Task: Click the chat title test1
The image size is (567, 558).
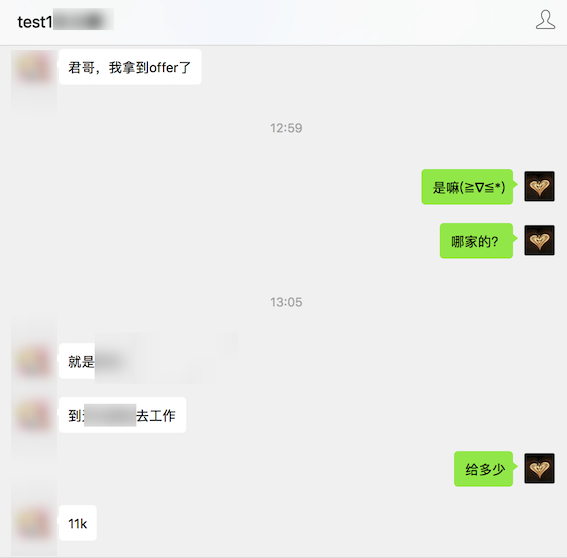Action: pyautogui.click(x=35, y=22)
